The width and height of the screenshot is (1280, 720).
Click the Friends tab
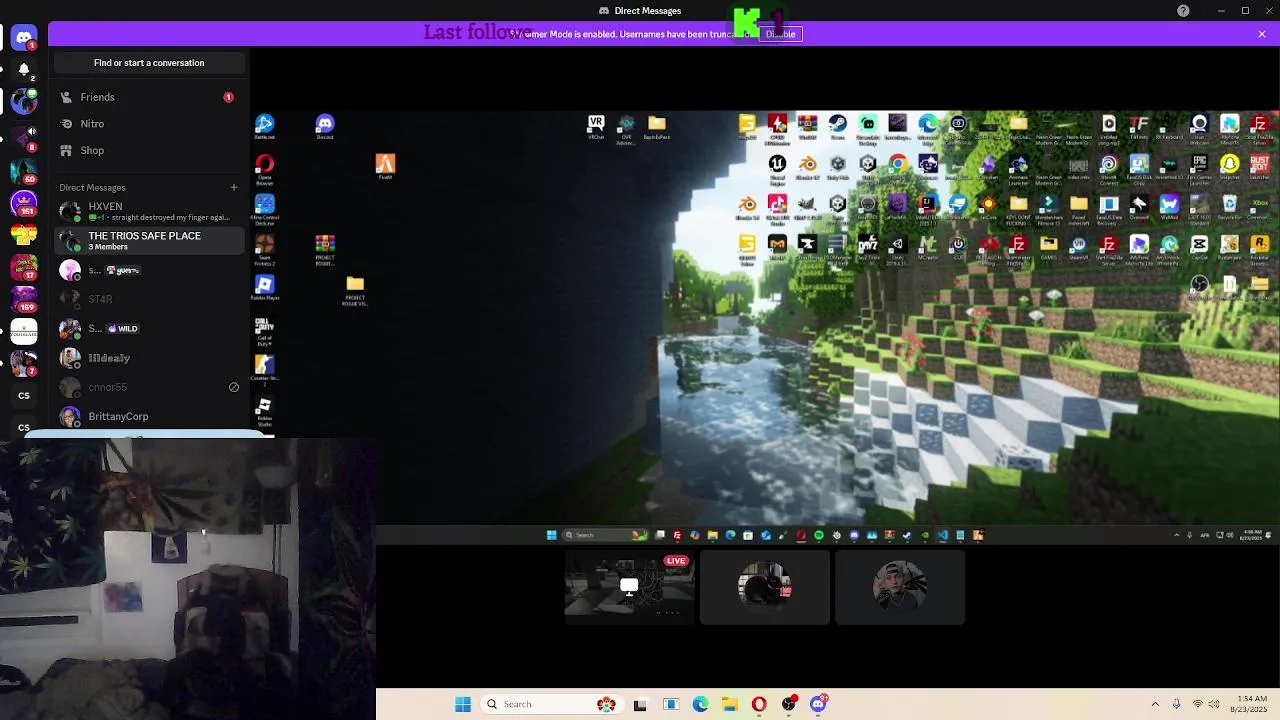[149, 97]
